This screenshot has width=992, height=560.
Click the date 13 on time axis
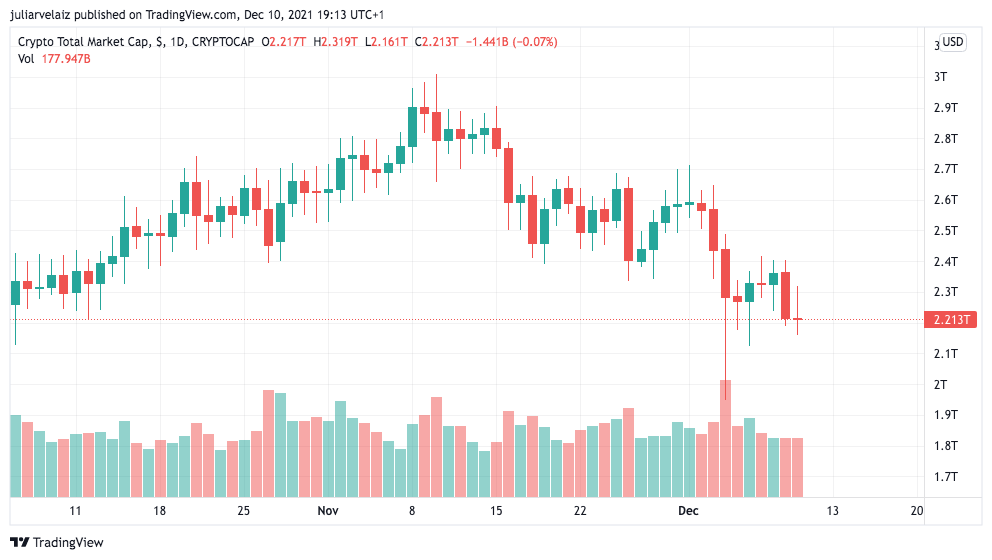[832, 511]
